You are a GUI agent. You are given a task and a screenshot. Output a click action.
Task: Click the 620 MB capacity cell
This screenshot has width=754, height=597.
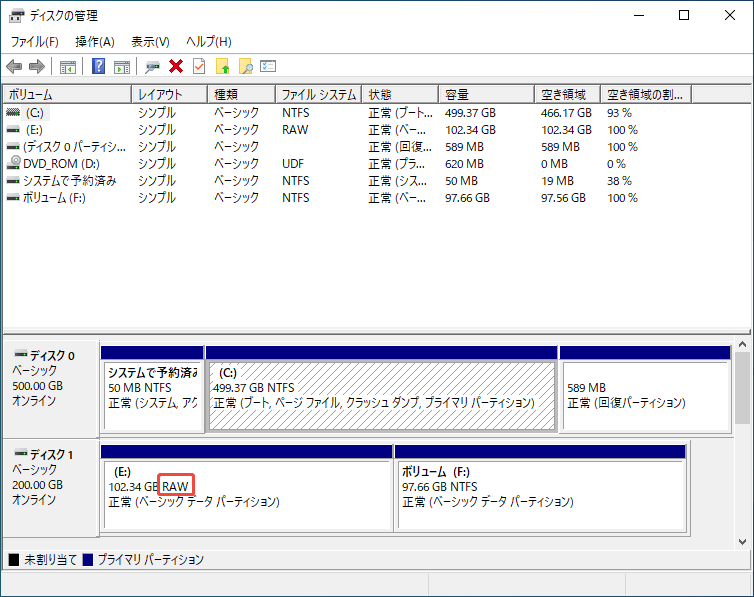coord(464,164)
